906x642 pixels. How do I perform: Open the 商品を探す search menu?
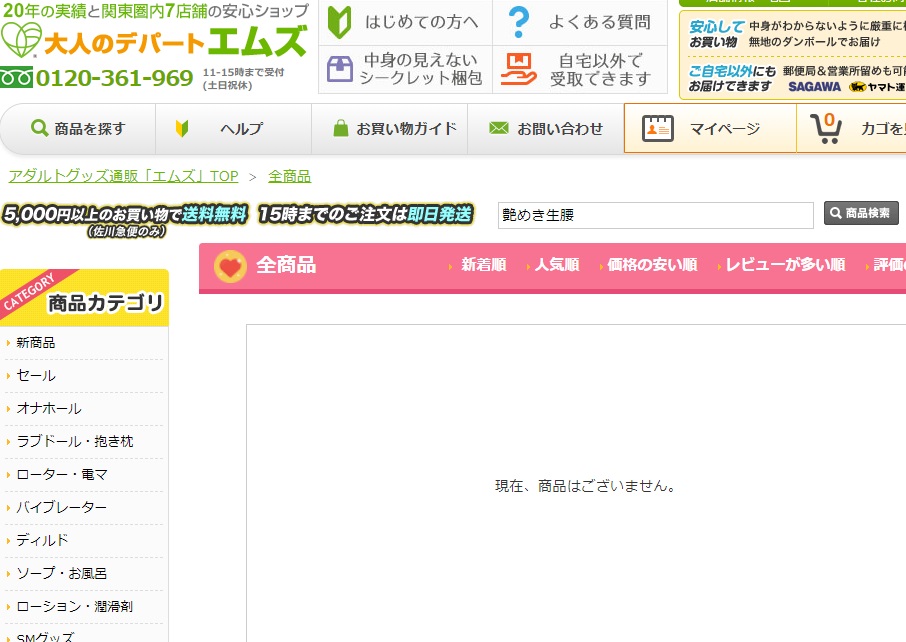pyautogui.click(x=78, y=129)
